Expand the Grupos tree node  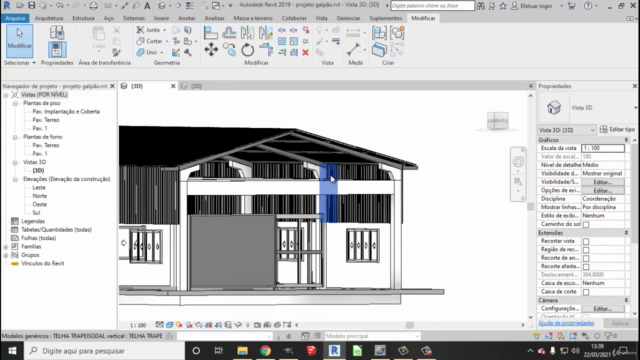(x=6, y=255)
